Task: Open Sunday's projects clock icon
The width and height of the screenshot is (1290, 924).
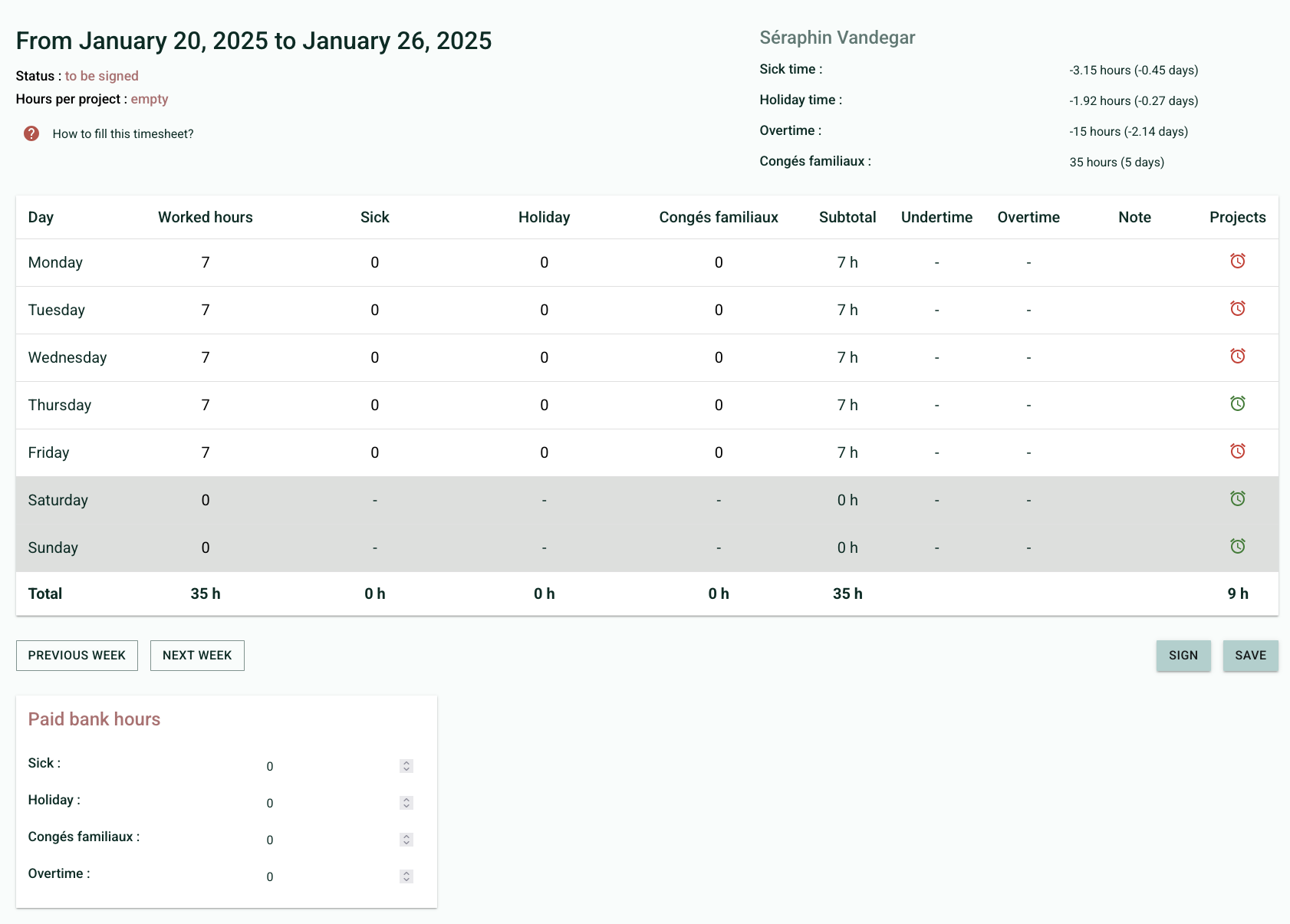Action: click(x=1237, y=546)
